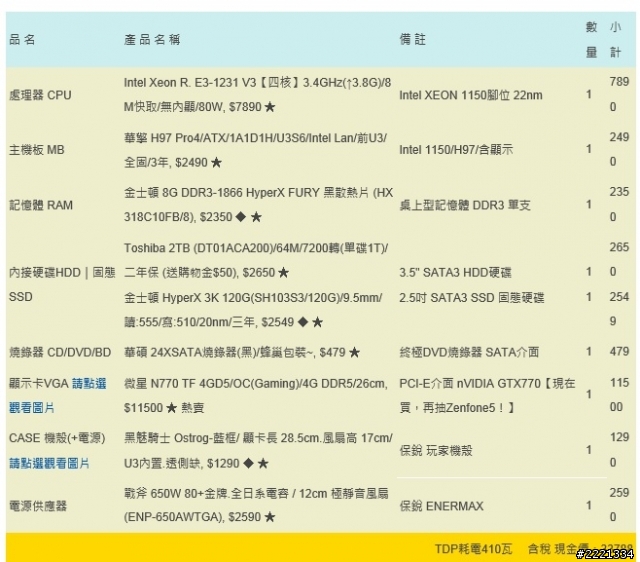Viewport: 640px width, 562px height.
Task: Select the 終極DVD燒錄器 SATA介面 note
Action: click(469, 352)
